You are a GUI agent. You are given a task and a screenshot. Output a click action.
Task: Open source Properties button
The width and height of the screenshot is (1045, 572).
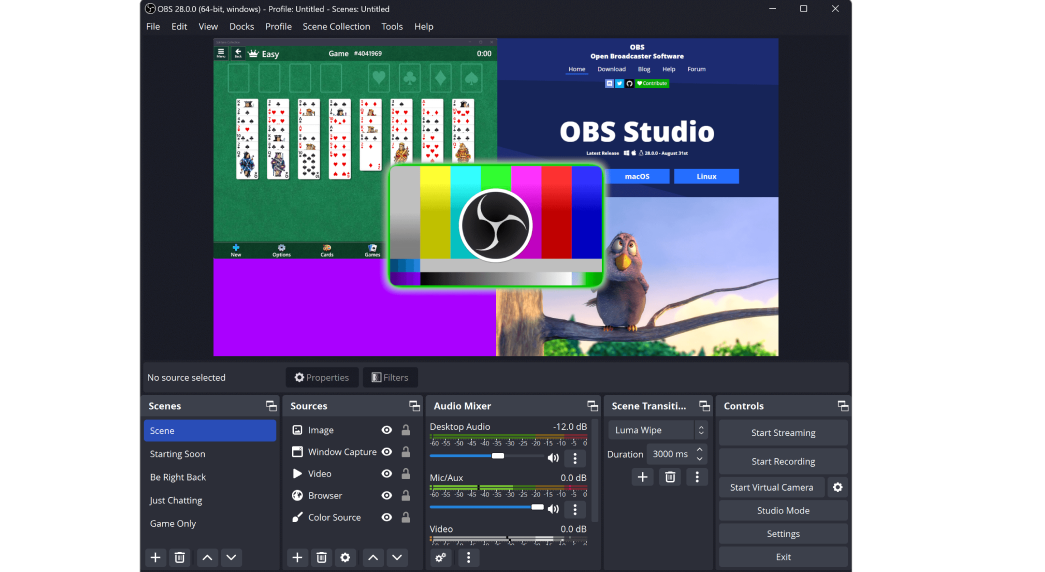(x=322, y=377)
